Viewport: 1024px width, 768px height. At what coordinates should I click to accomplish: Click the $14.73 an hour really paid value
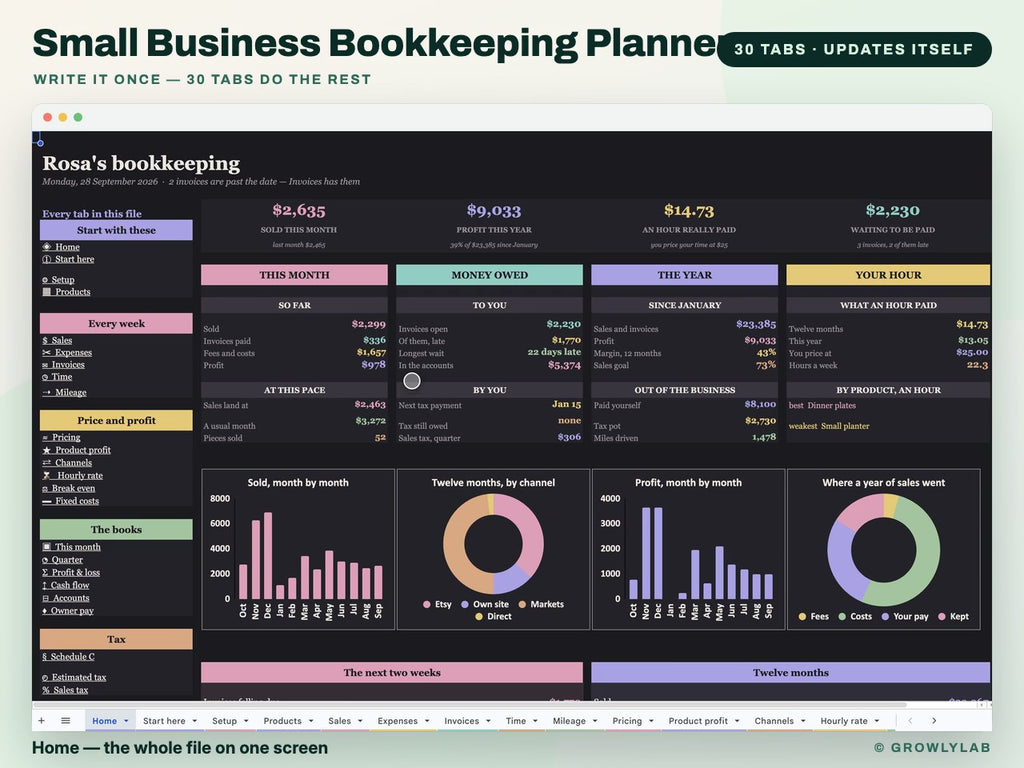click(689, 210)
